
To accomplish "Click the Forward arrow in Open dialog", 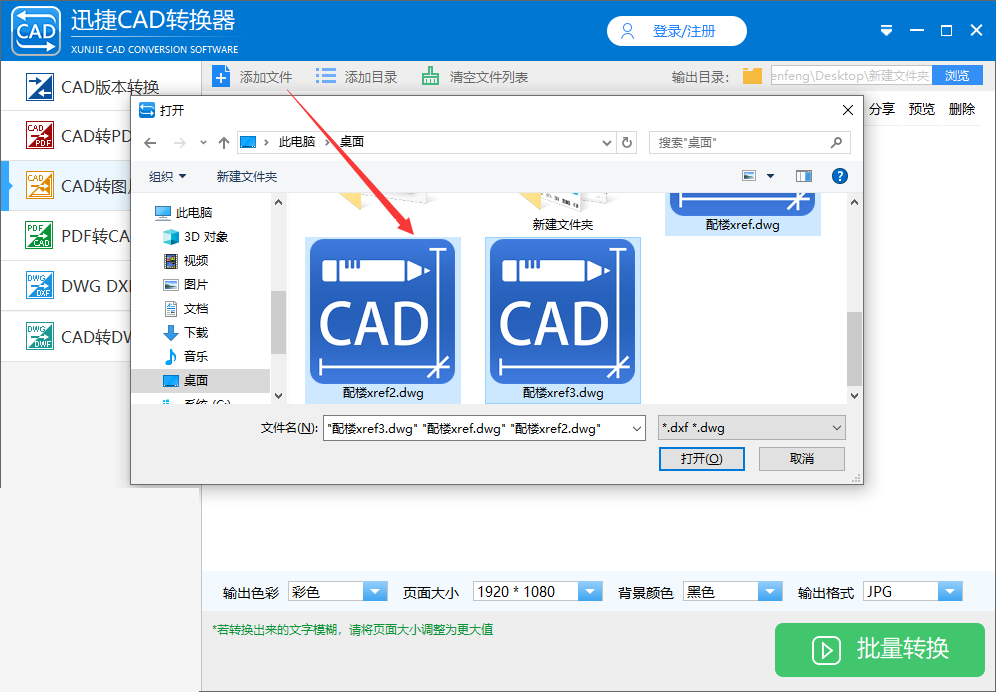I will (x=180, y=143).
